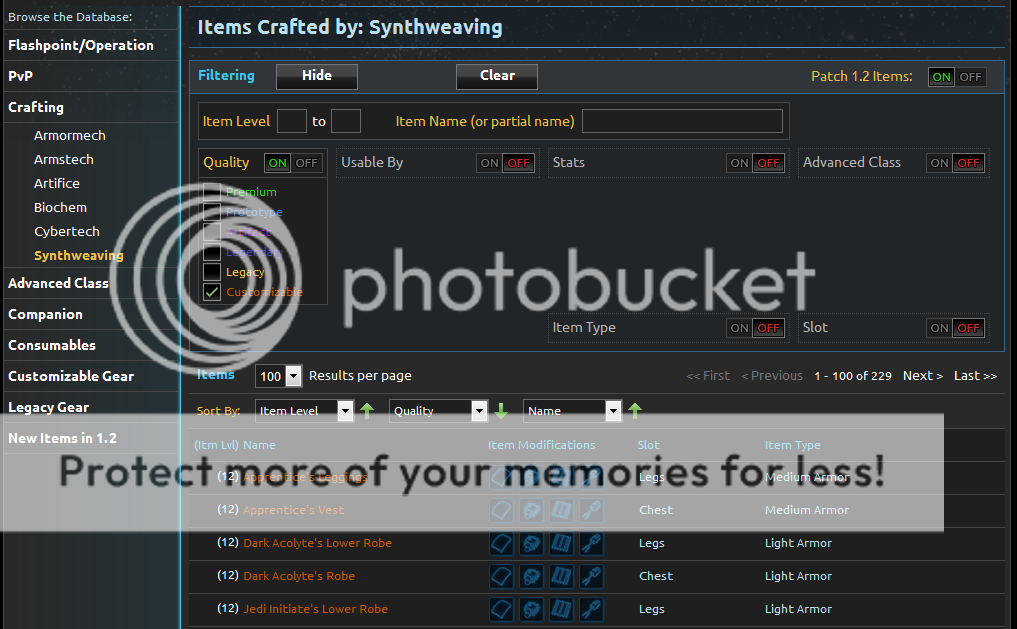
Task: Jump to the Last results page
Action: (x=975, y=375)
